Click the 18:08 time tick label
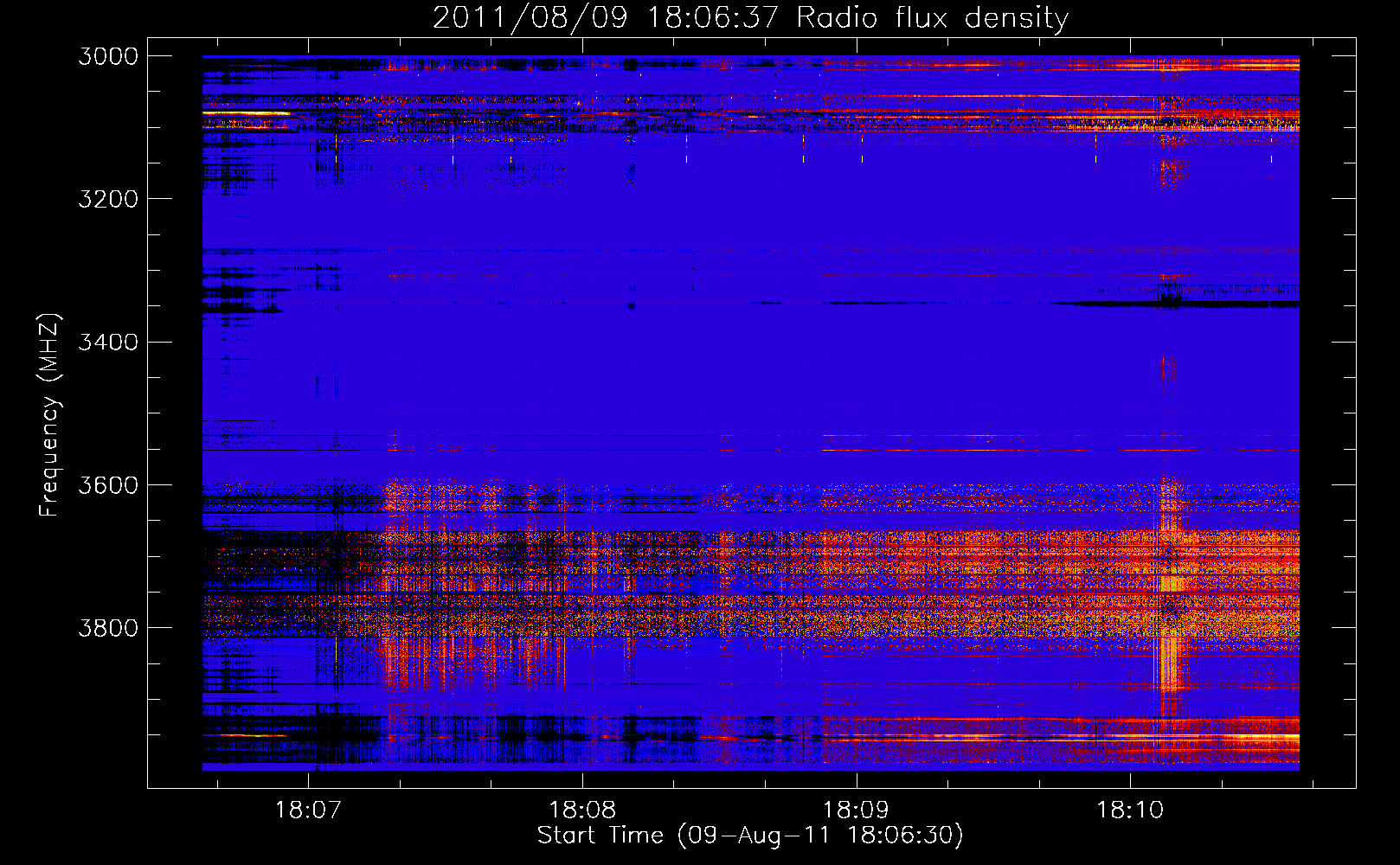This screenshot has height=865, width=1400. [x=583, y=811]
